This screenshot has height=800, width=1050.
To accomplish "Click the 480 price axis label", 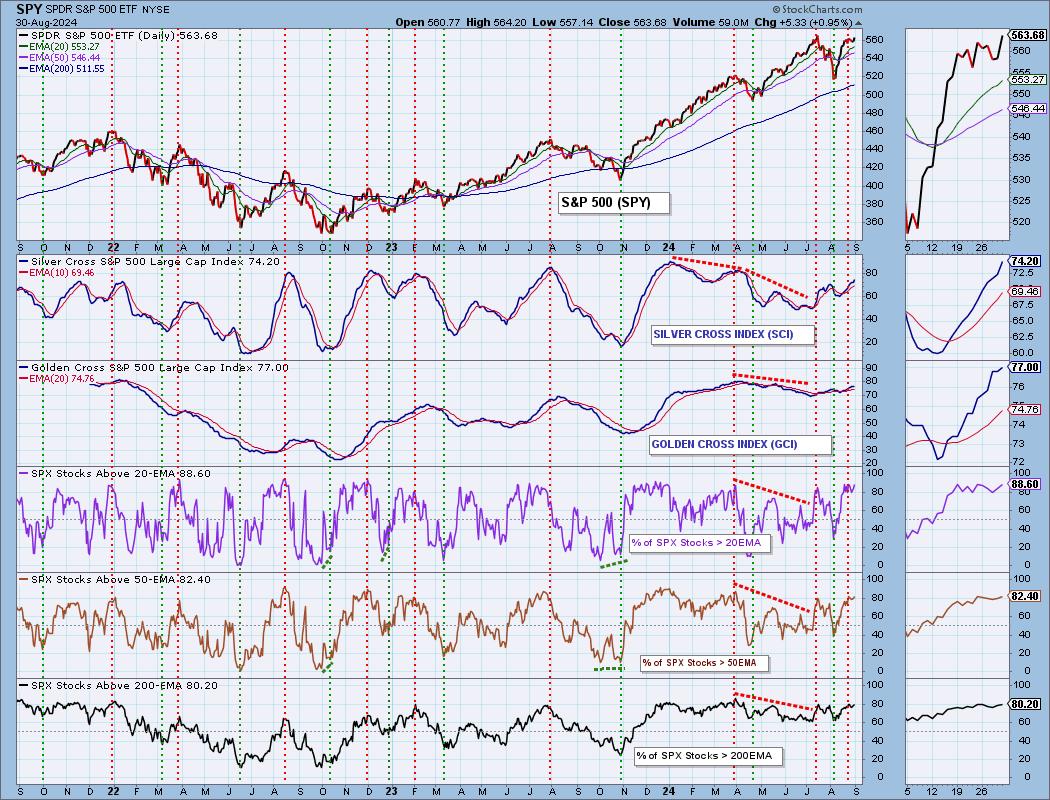I will coord(875,112).
